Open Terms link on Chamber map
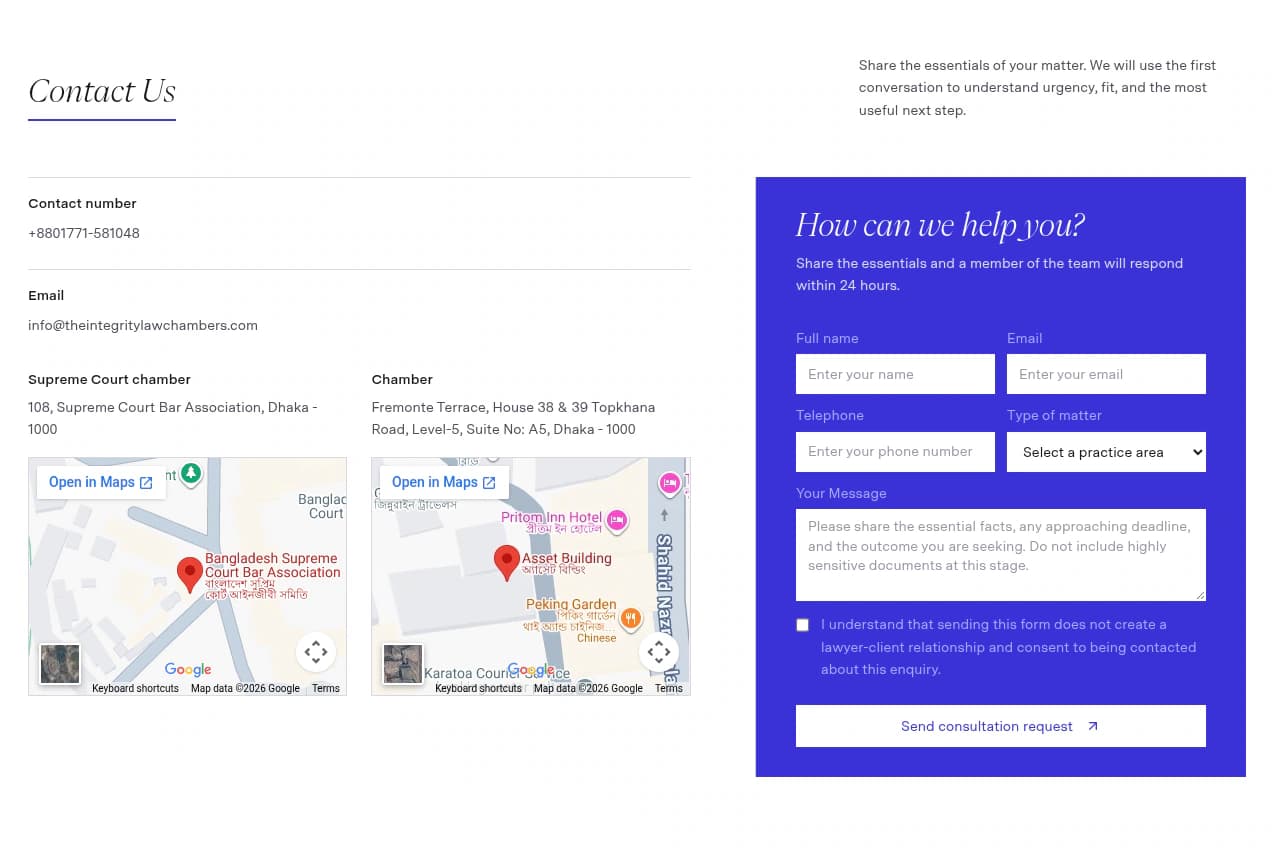The width and height of the screenshot is (1274, 854). click(x=669, y=688)
